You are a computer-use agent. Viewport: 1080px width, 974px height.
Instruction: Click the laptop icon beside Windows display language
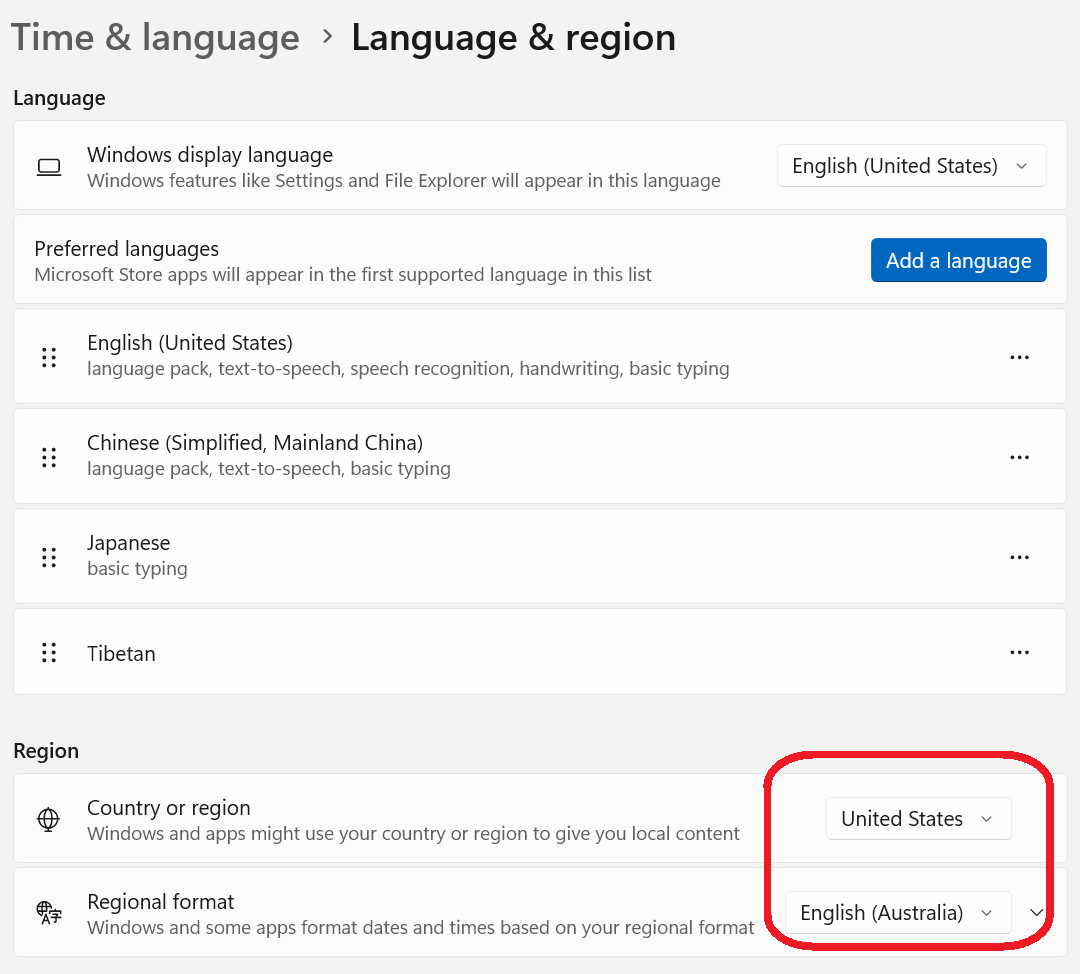pyautogui.click(x=49, y=167)
